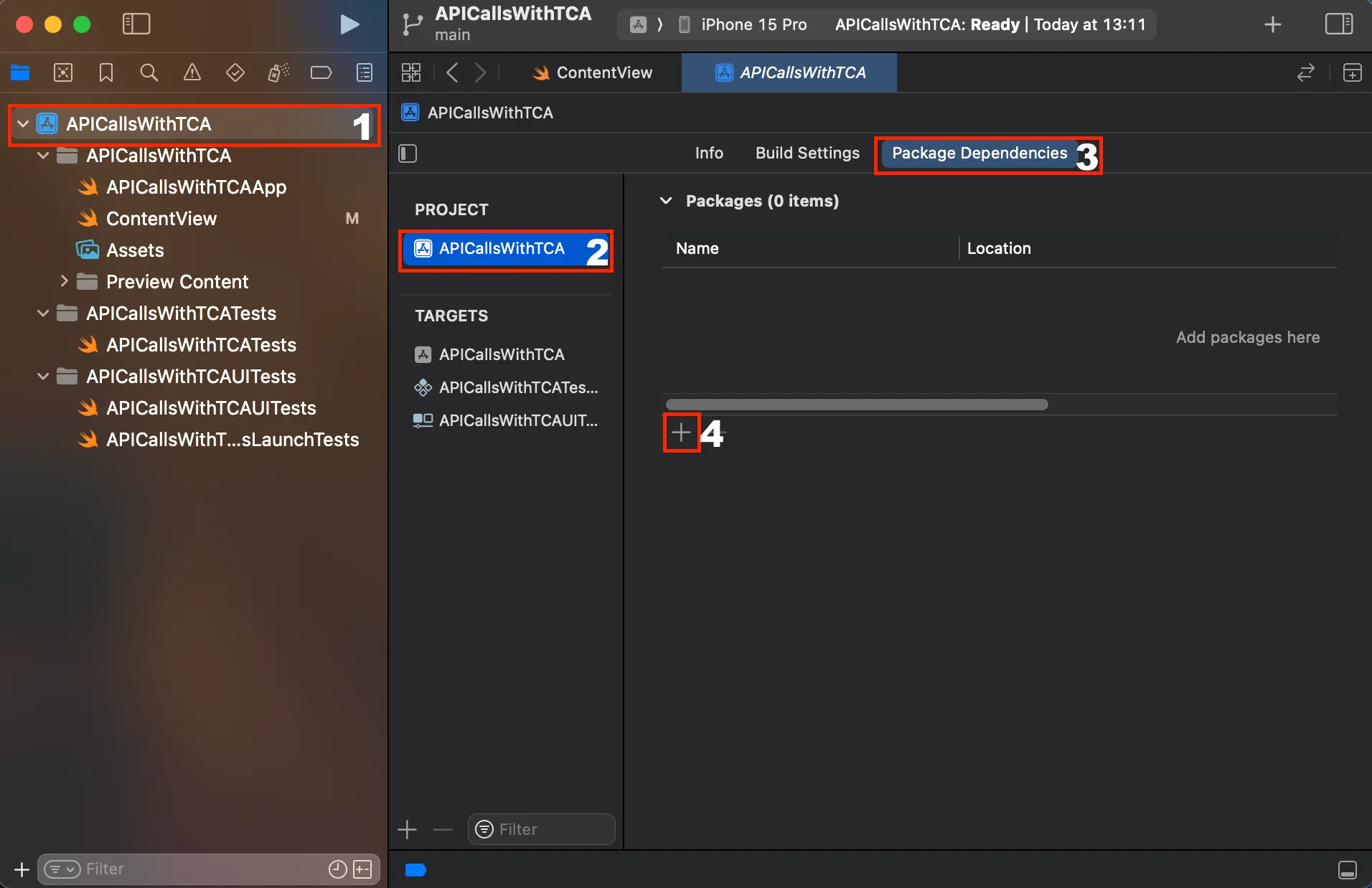The height and width of the screenshot is (888, 1372).
Task: Open the related items grid menu
Action: pyautogui.click(x=411, y=72)
